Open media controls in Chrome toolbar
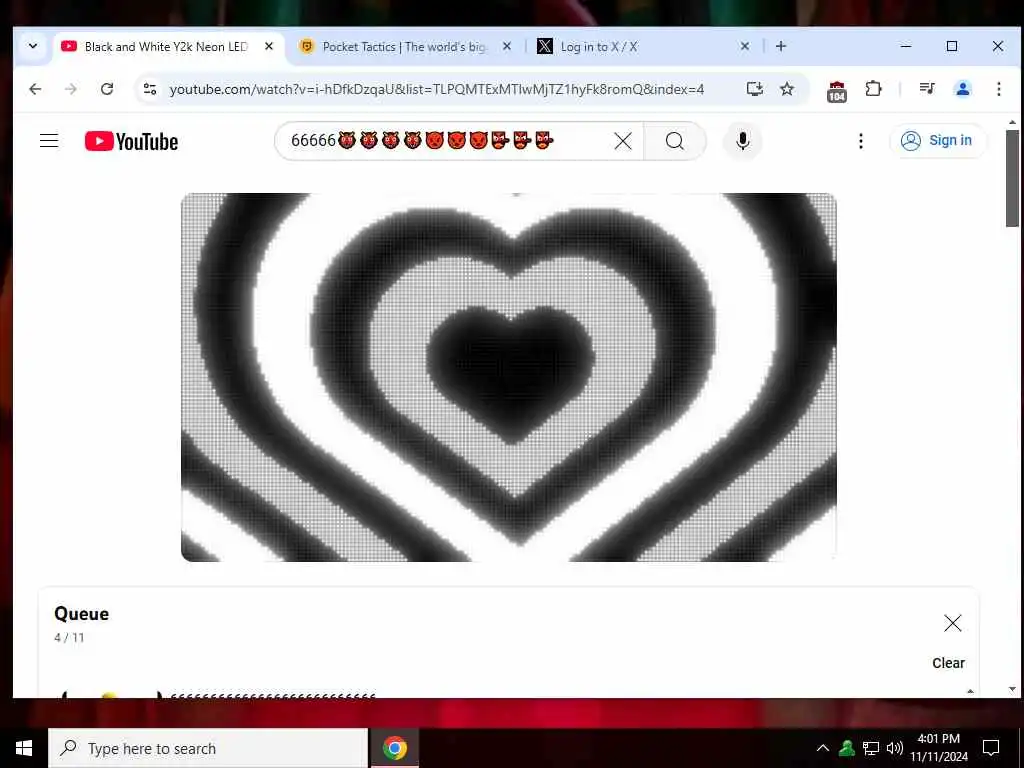1024x768 pixels. [927, 89]
